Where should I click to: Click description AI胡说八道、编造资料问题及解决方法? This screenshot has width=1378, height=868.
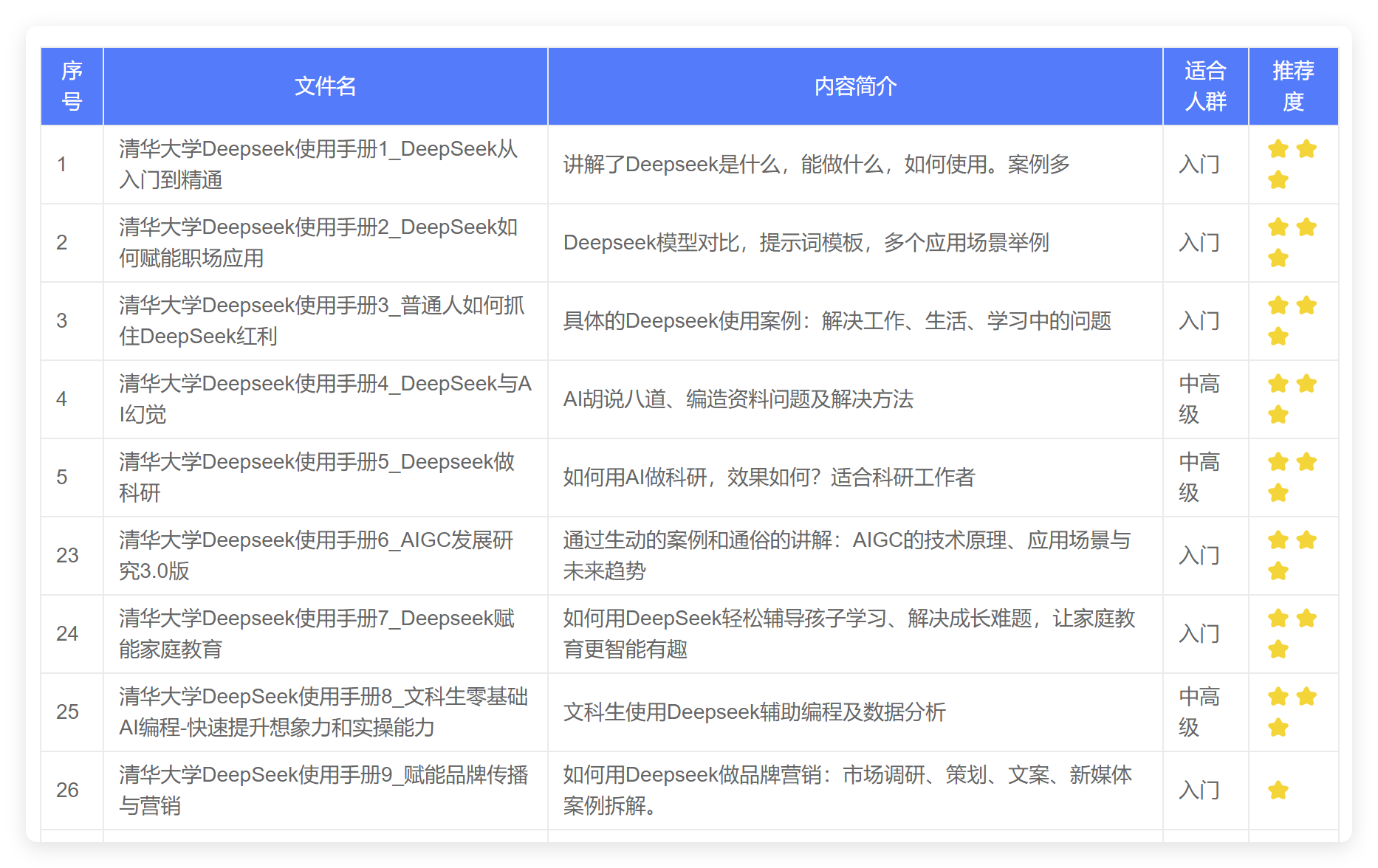click(x=738, y=399)
